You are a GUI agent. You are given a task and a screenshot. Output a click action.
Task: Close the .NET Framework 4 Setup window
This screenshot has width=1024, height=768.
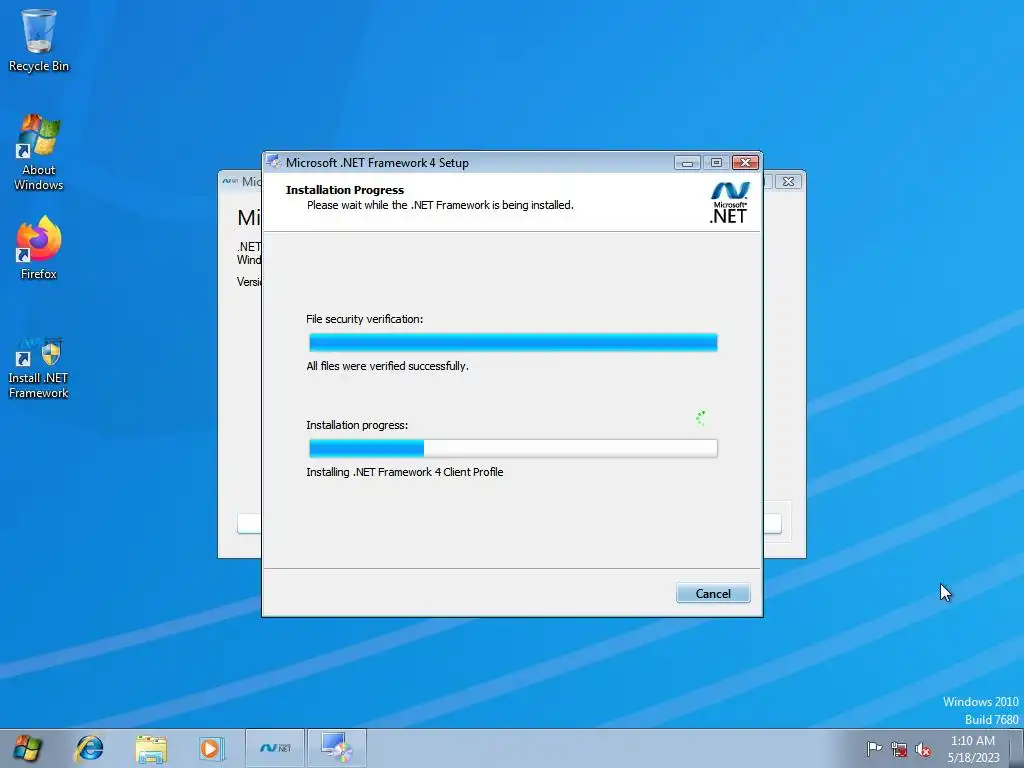[x=745, y=163]
